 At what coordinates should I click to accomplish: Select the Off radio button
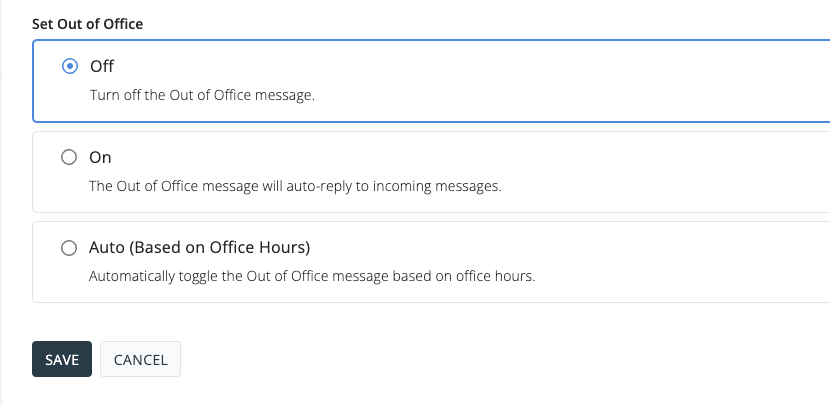69,67
